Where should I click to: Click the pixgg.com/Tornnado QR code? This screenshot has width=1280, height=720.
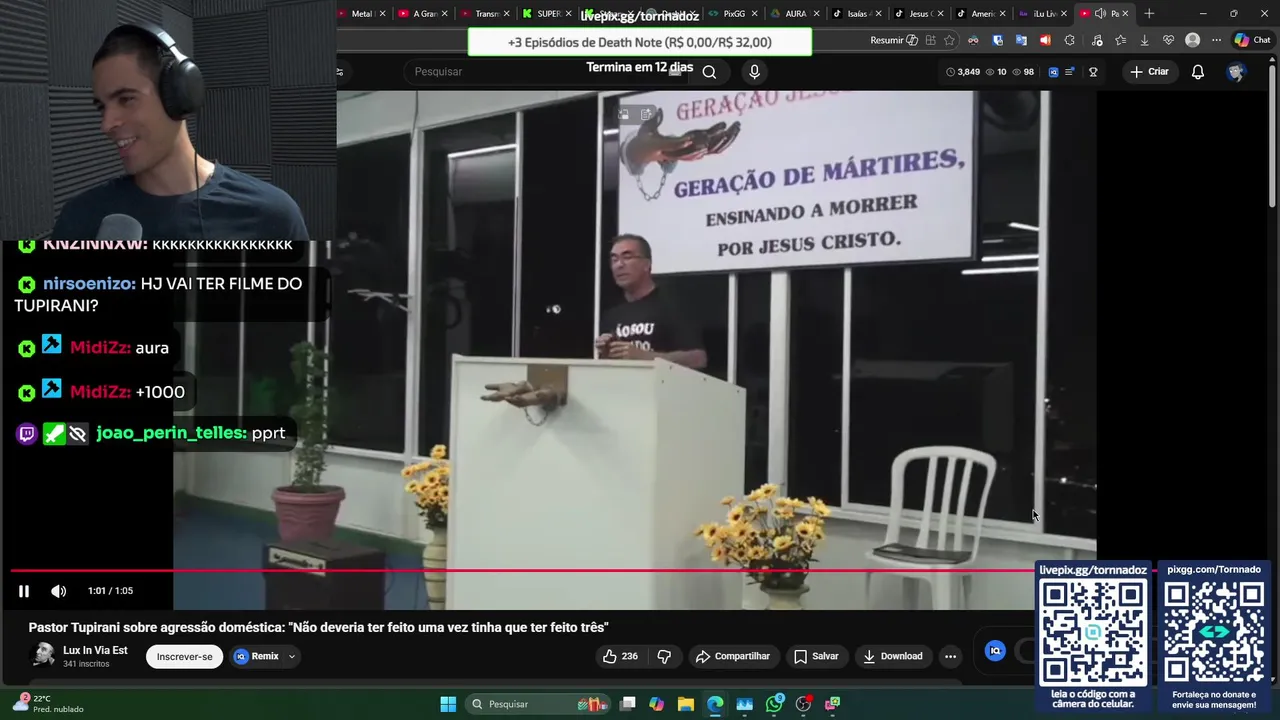[1213, 632]
